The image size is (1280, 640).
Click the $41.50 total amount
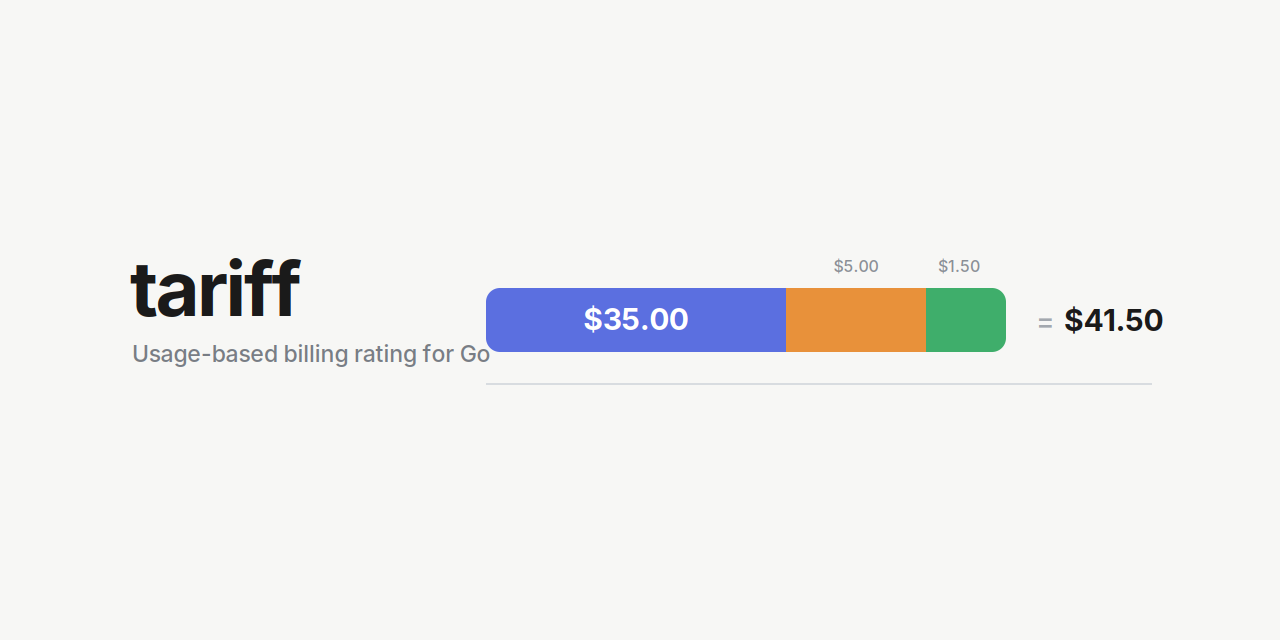pyautogui.click(x=1113, y=320)
